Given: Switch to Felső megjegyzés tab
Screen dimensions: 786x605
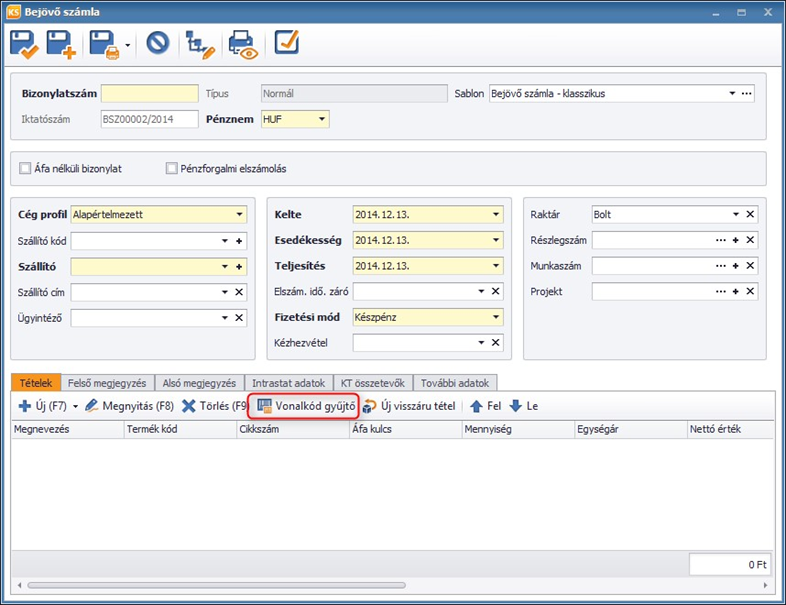Looking at the screenshot, I should click(107, 383).
